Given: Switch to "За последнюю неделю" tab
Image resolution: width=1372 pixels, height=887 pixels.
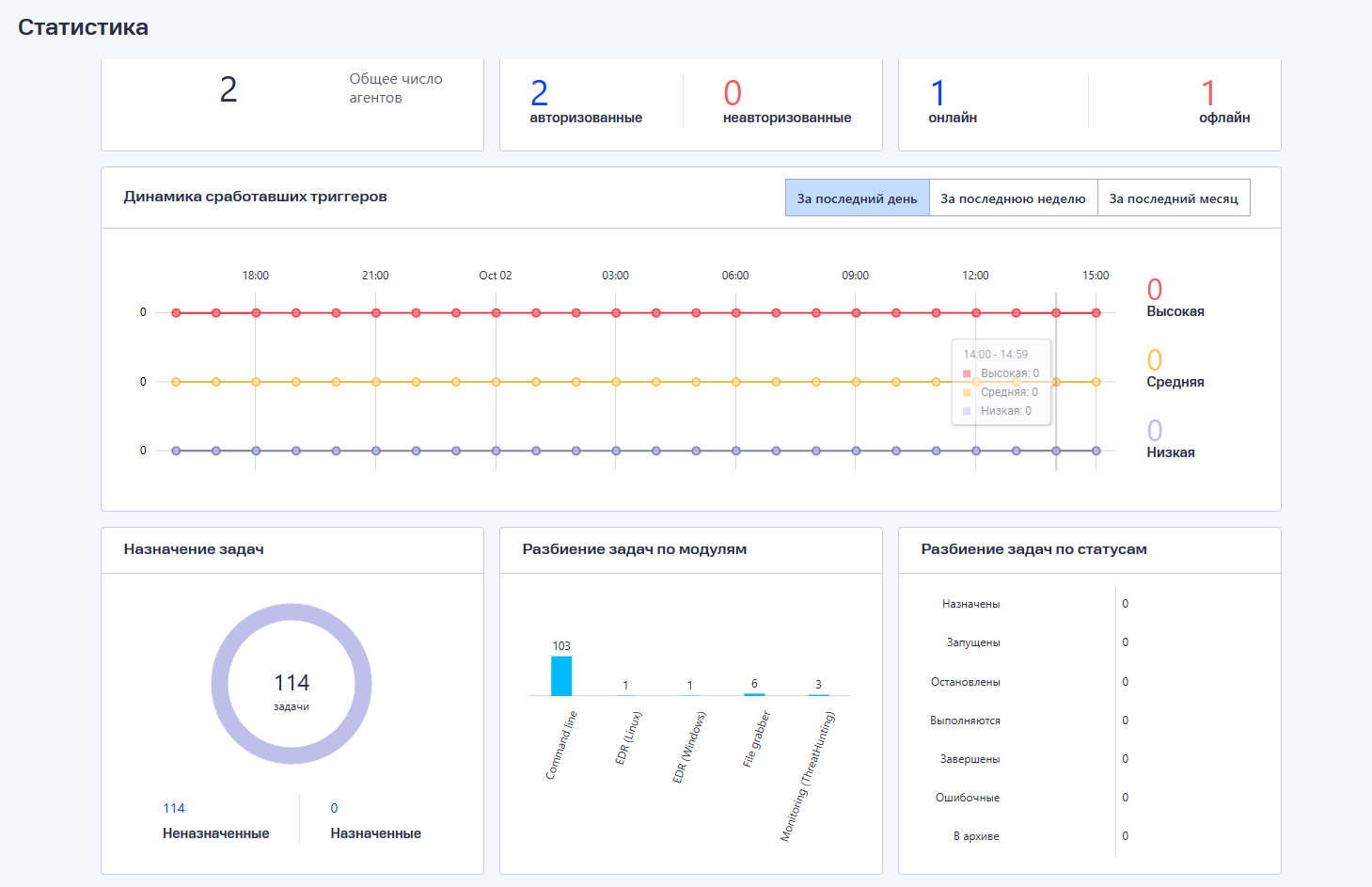Looking at the screenshot, I should [x=1013, y=198].
